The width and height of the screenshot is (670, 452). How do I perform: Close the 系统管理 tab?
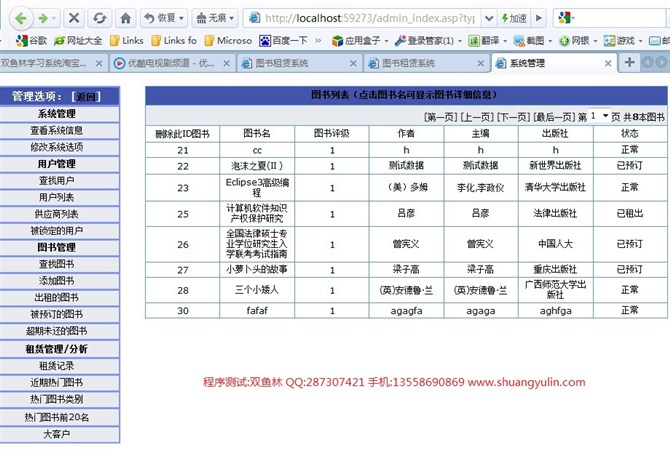pos(608,63)
